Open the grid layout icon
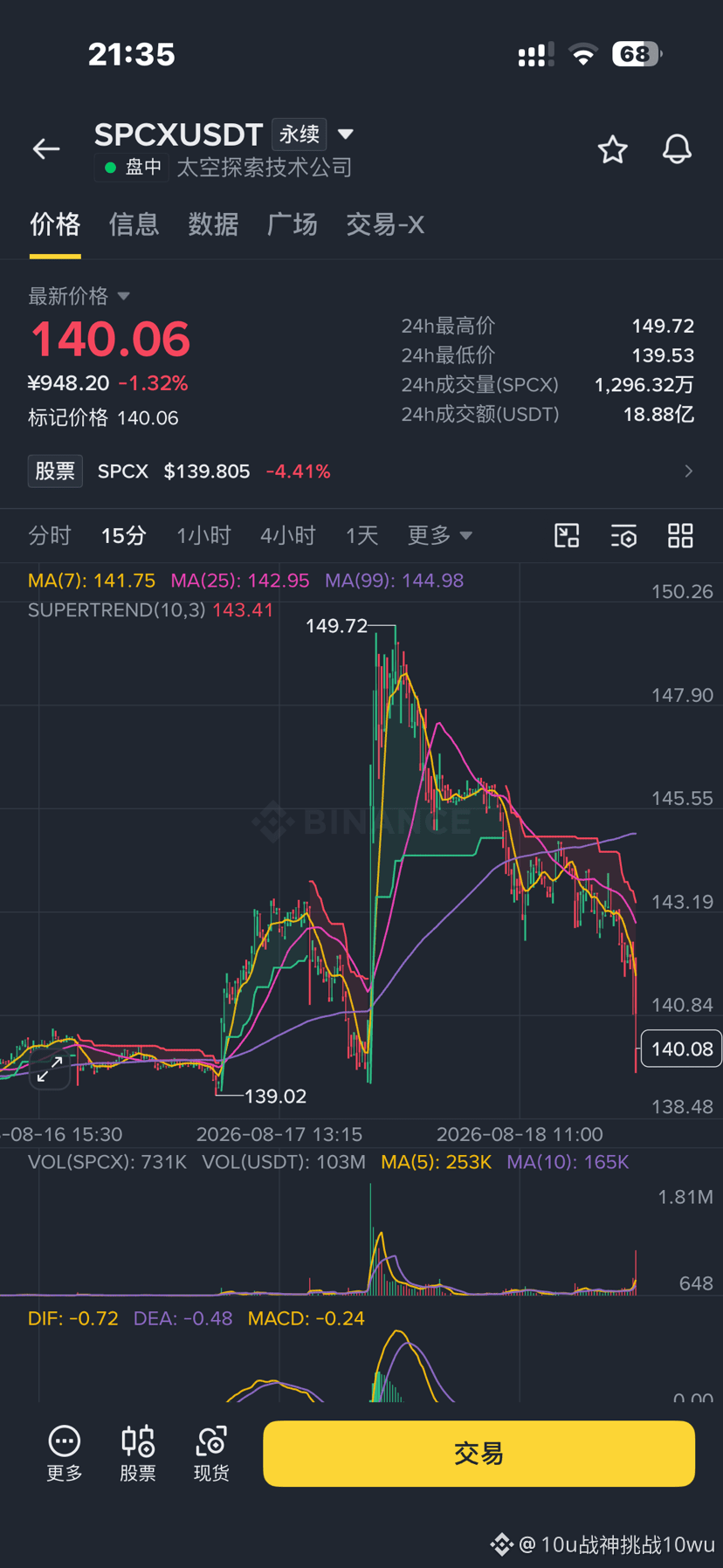The width and height of the screenshot is (723, 1568). (x=680, y=535)
